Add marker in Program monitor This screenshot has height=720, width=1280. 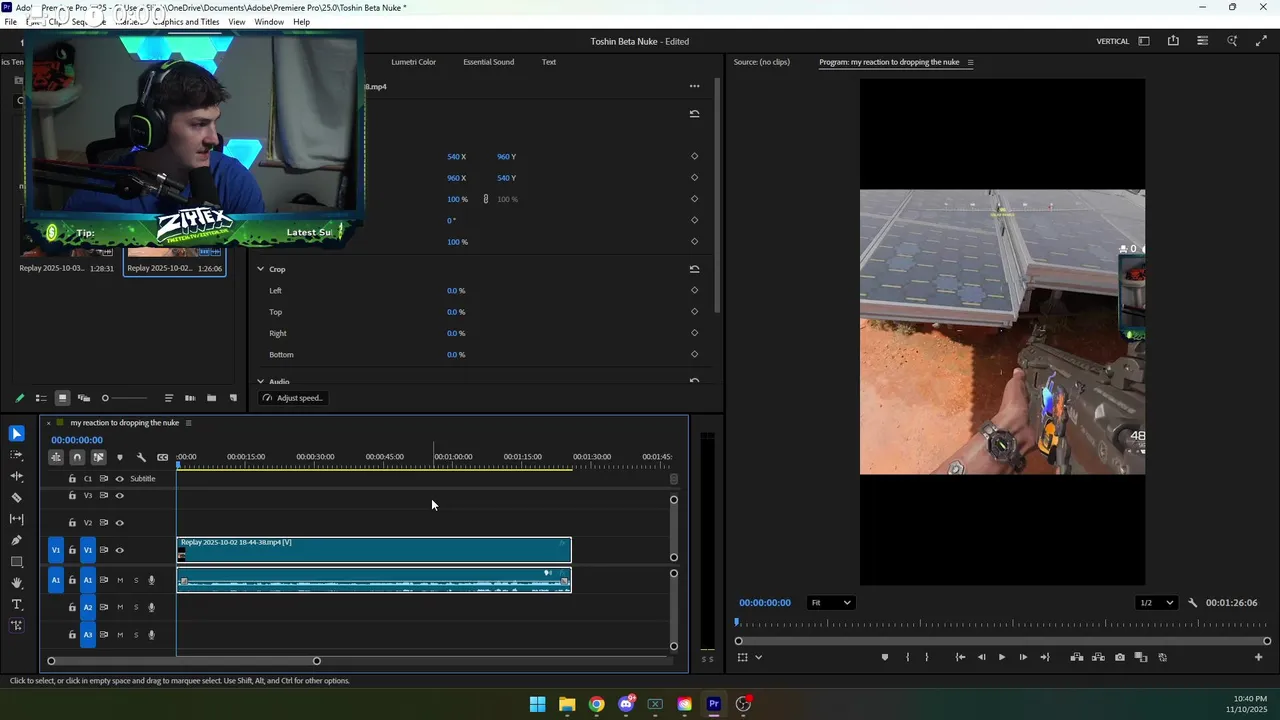(x=884, y=657)
